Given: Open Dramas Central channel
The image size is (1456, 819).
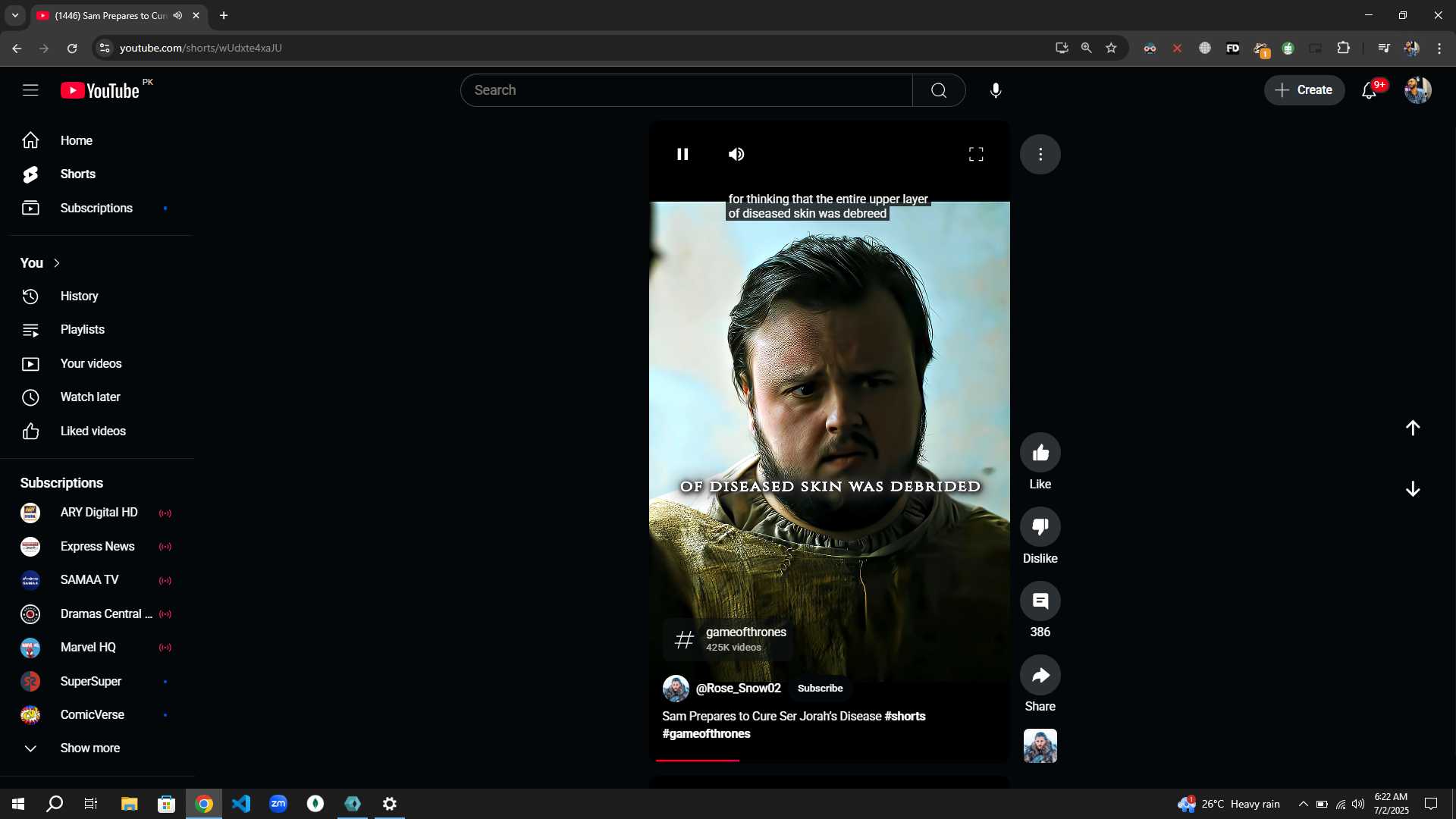Looking at the screenshot, I should point(97,614).
